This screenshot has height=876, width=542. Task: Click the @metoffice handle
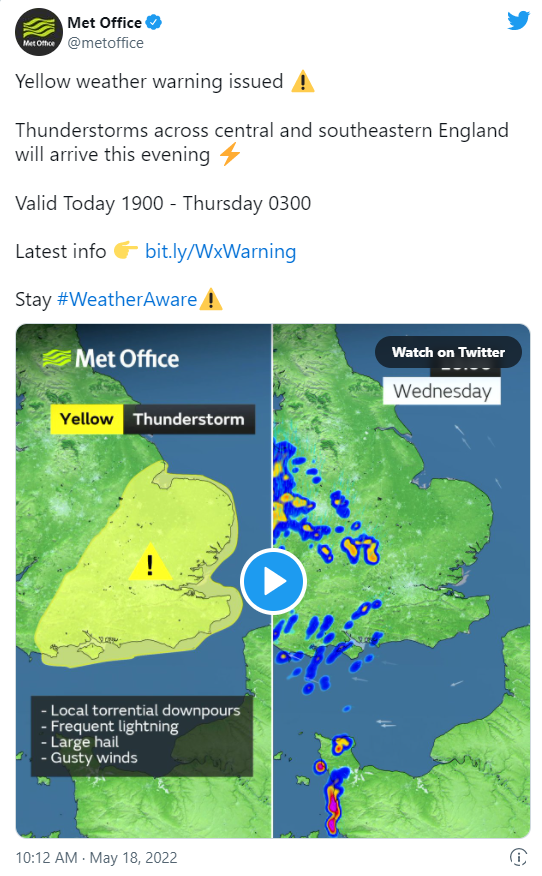point(106,43)
